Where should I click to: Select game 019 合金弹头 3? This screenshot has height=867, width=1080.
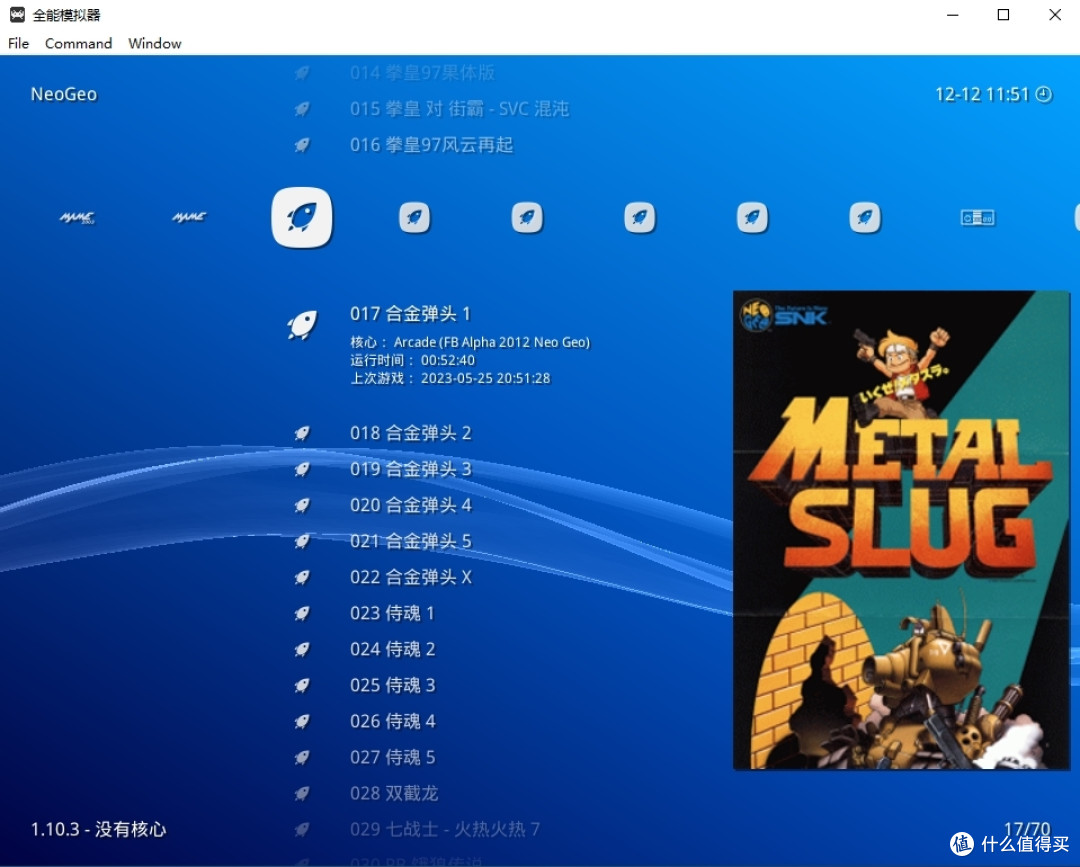point(411,469)
